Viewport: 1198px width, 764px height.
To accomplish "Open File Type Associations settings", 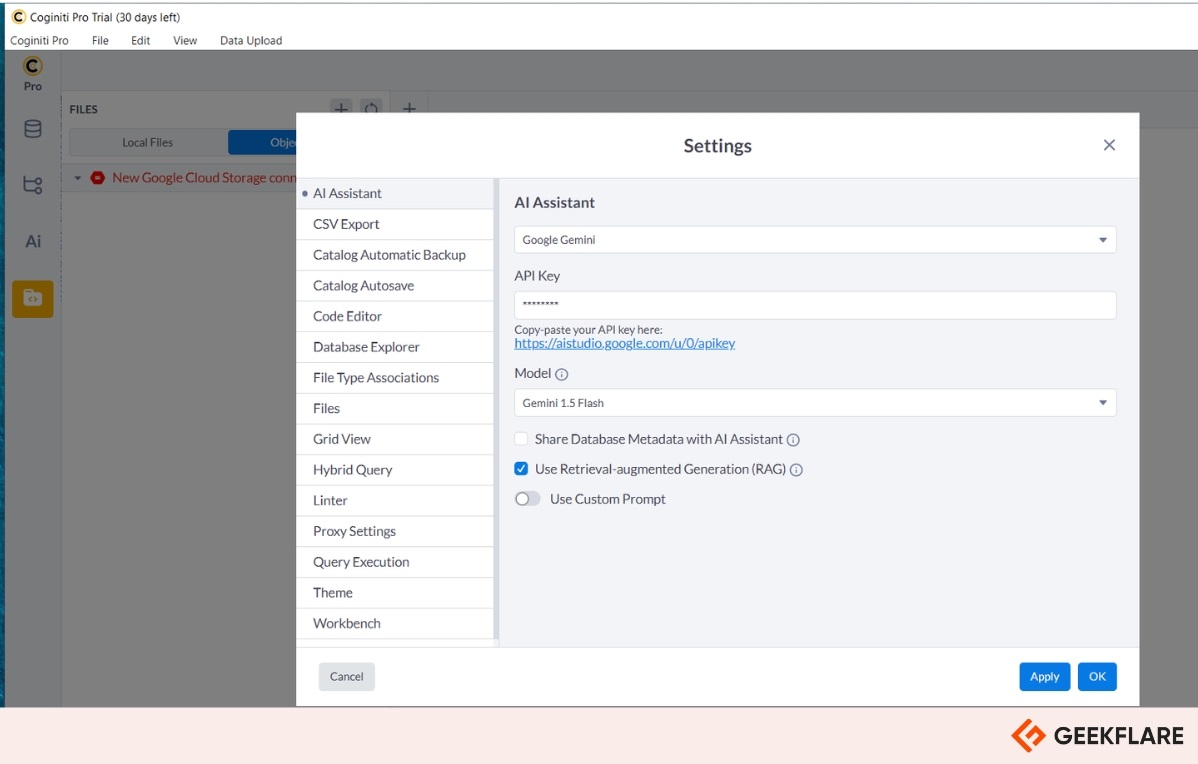I will 395,378.
